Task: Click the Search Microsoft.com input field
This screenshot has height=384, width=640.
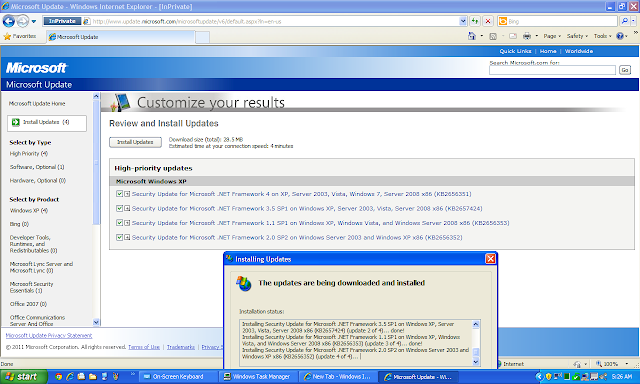Action: pos(552,70)
